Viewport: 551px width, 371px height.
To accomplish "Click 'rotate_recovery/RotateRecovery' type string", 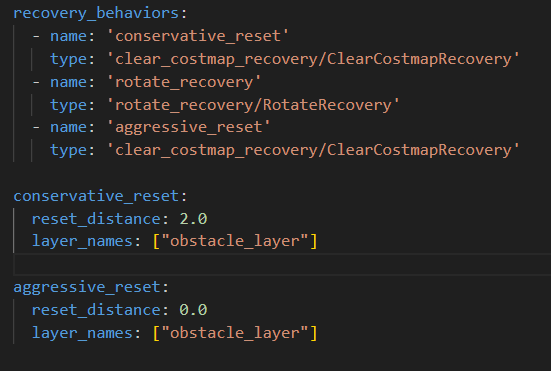I will 253,105.
